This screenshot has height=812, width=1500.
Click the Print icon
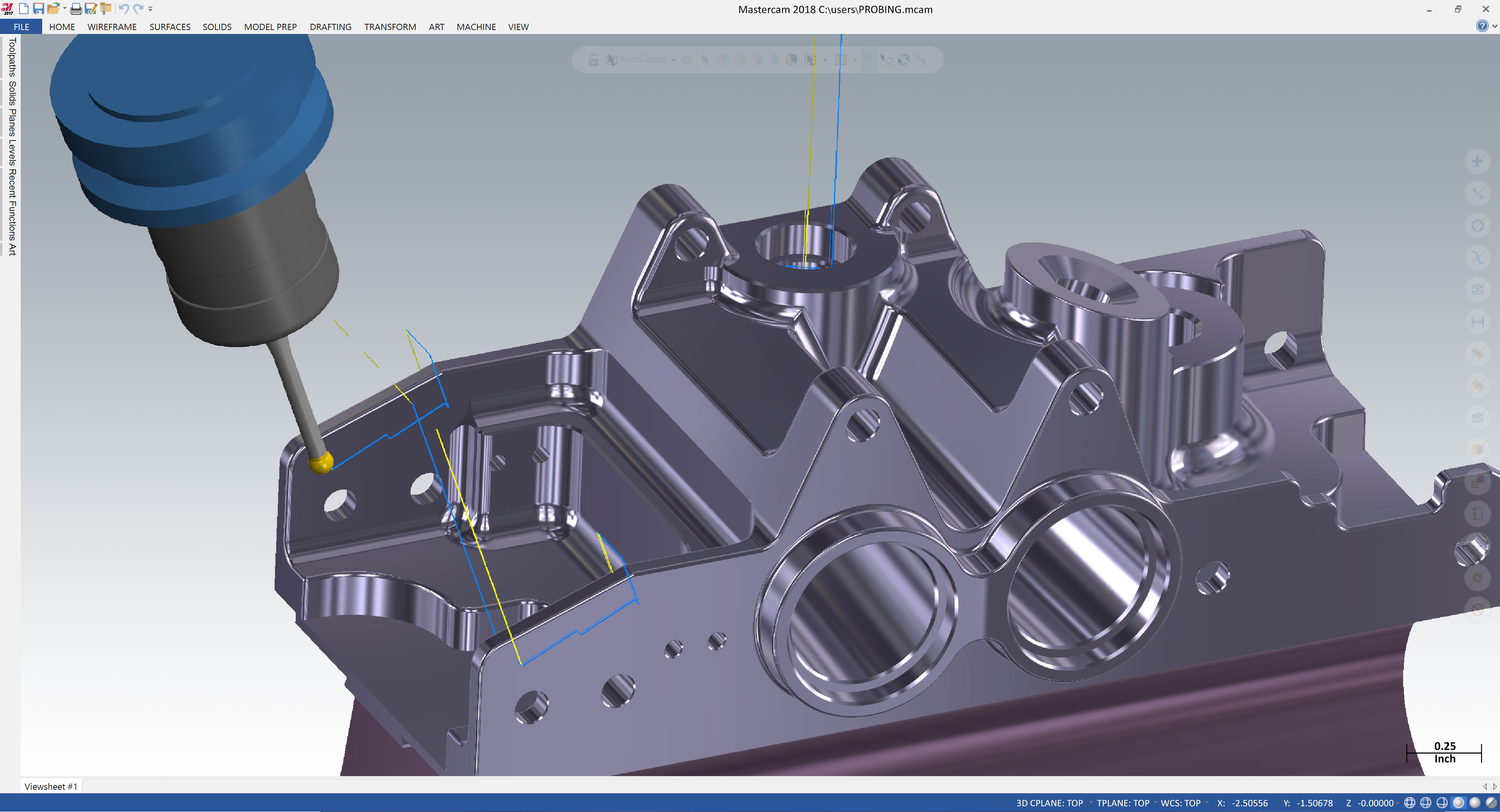pos(76,9)
